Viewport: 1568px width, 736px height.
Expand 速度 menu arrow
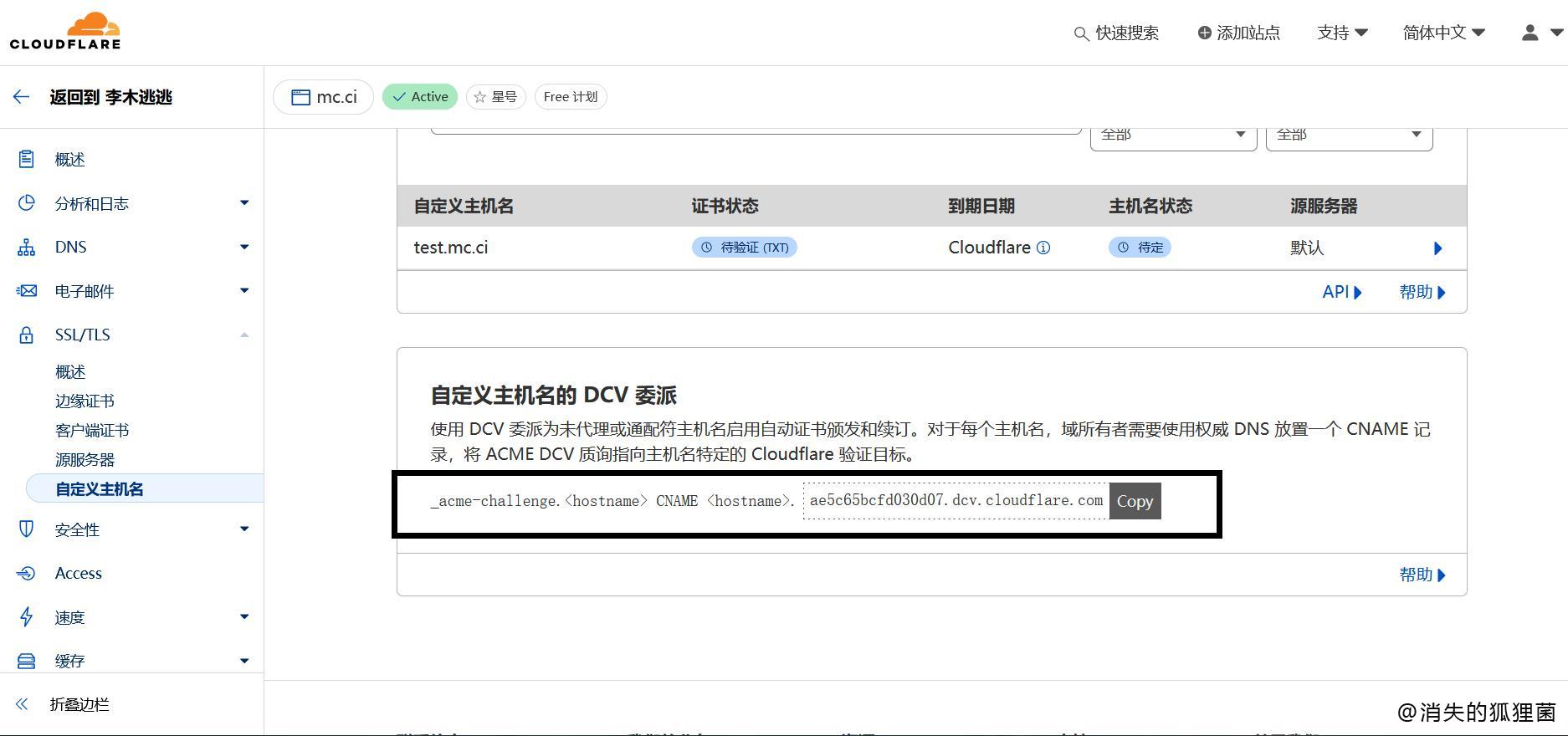pyautogui.click(x=244, y=616)
